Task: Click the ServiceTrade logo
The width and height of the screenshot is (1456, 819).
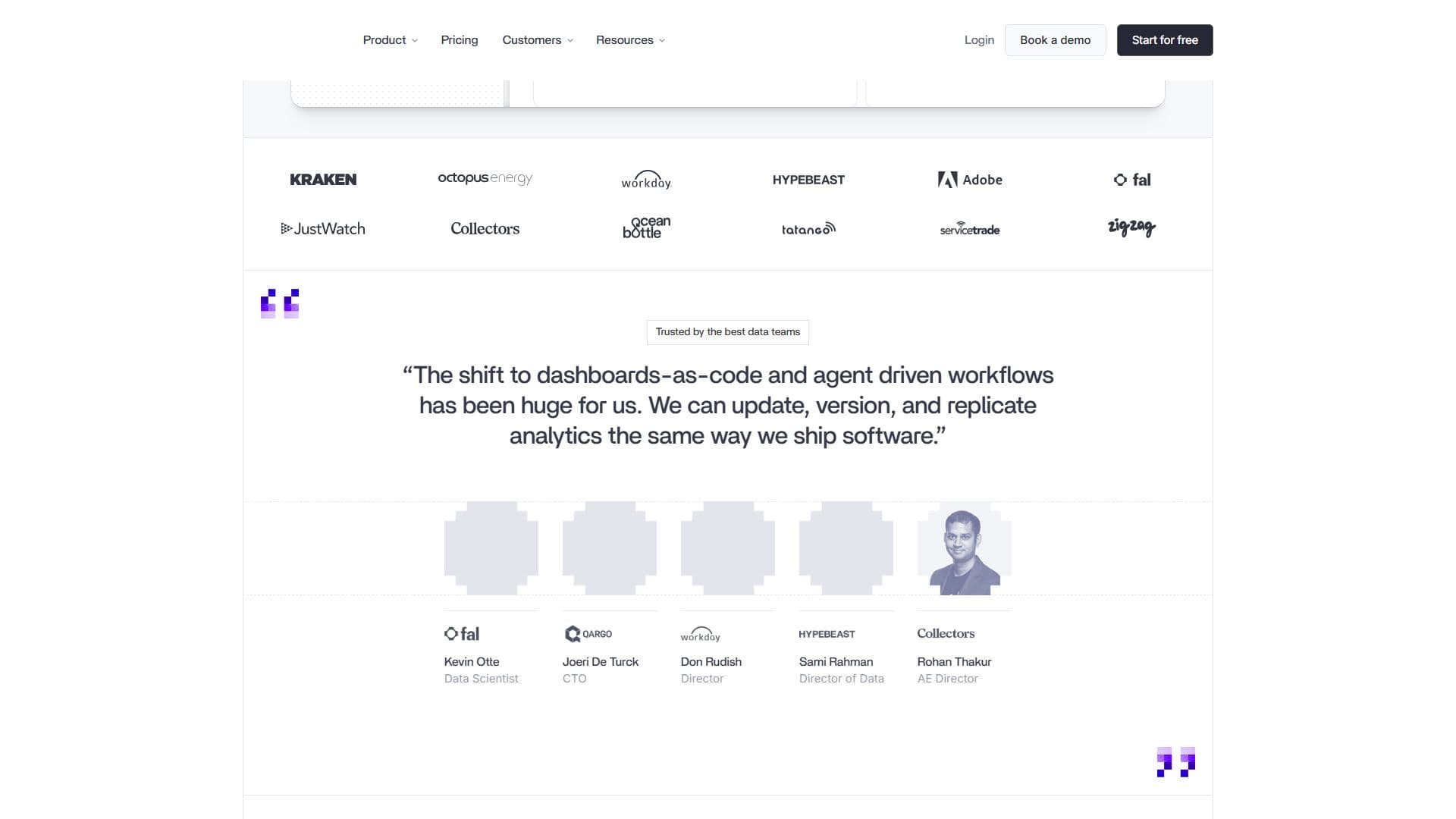Action: [x=970, y=229]
